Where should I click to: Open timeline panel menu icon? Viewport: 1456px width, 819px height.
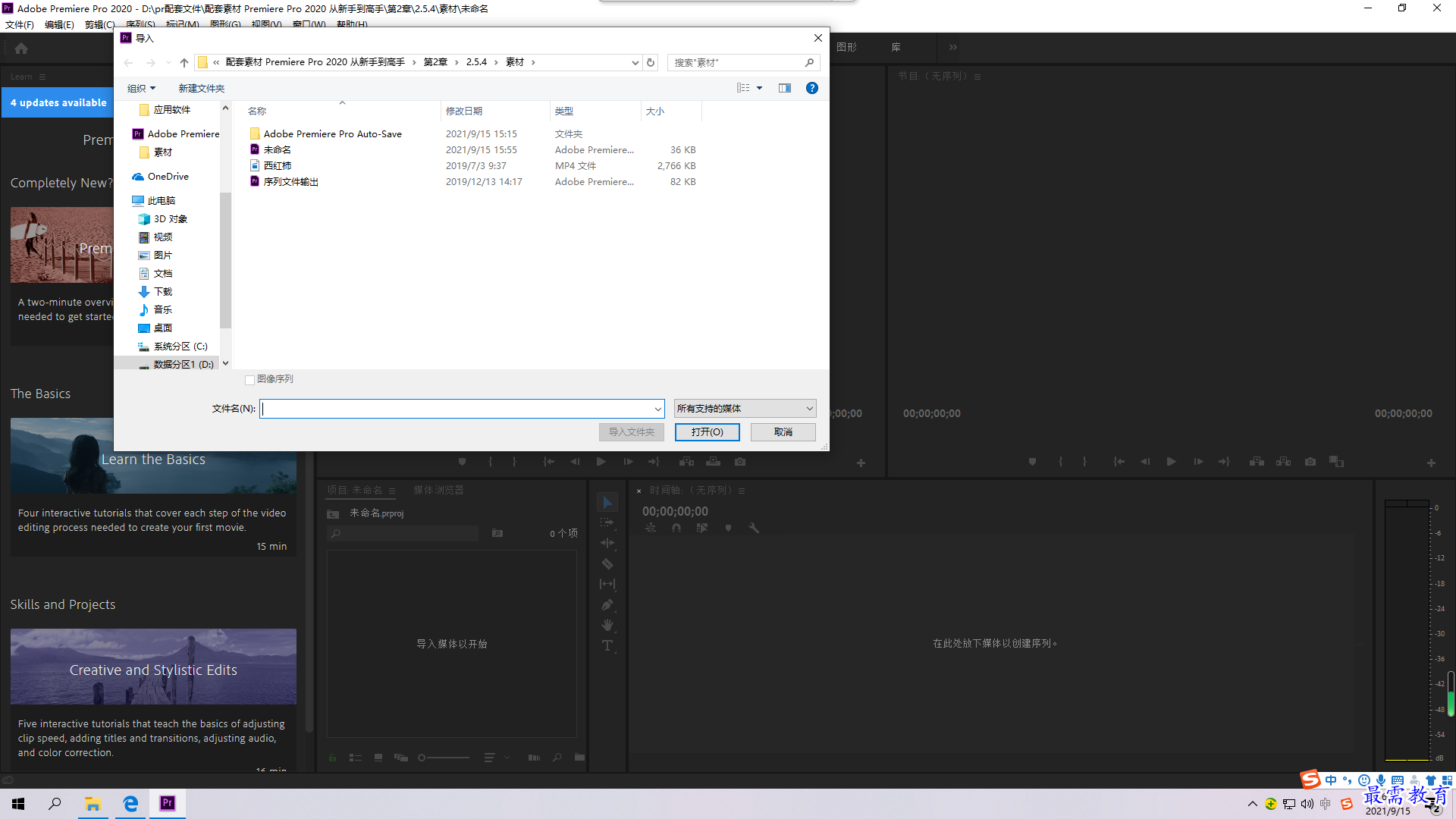[x=742, y=491]
